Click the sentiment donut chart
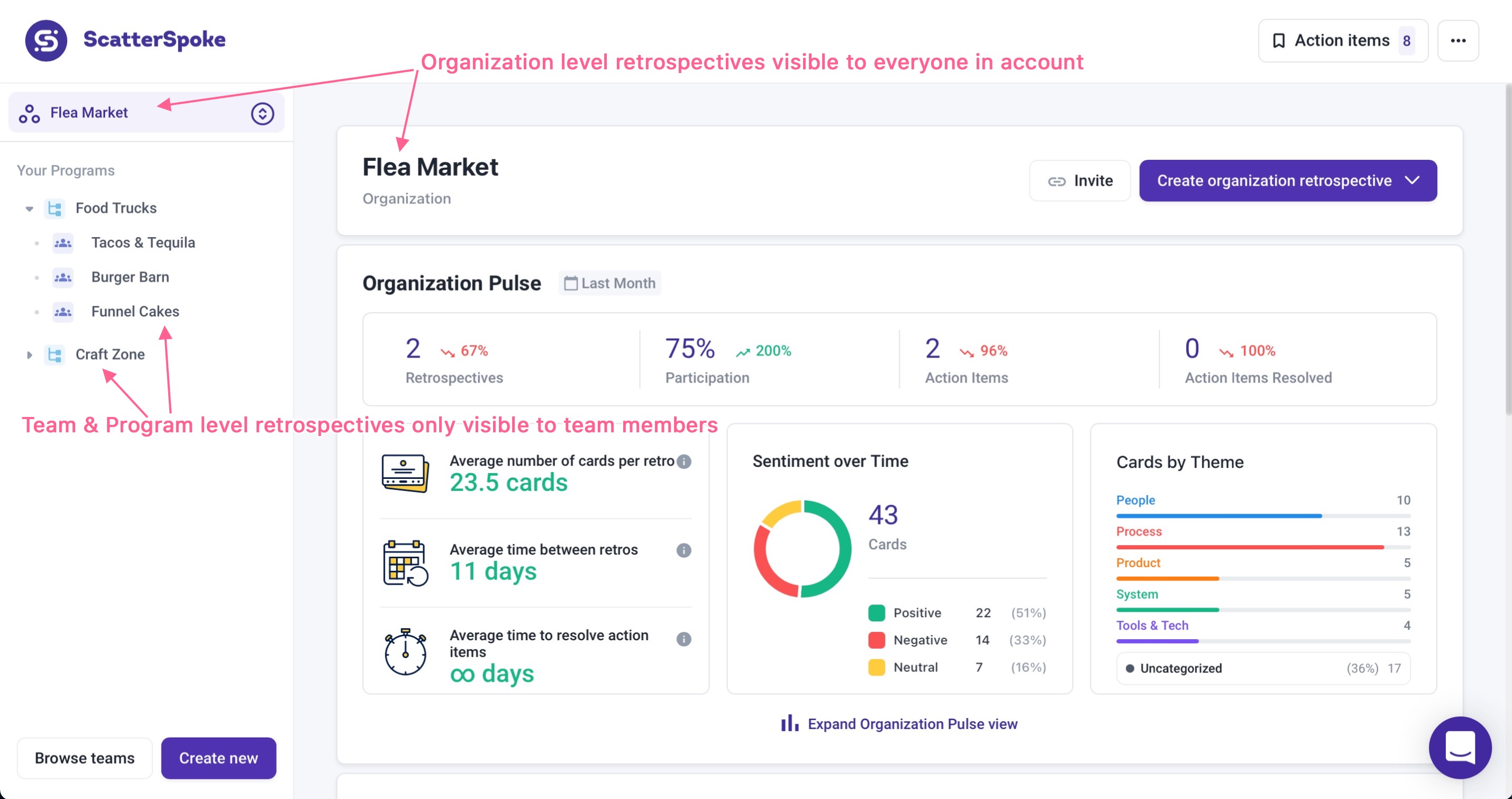The width and height of the screenshot is (1512, 799). click(x=802, y=548)
